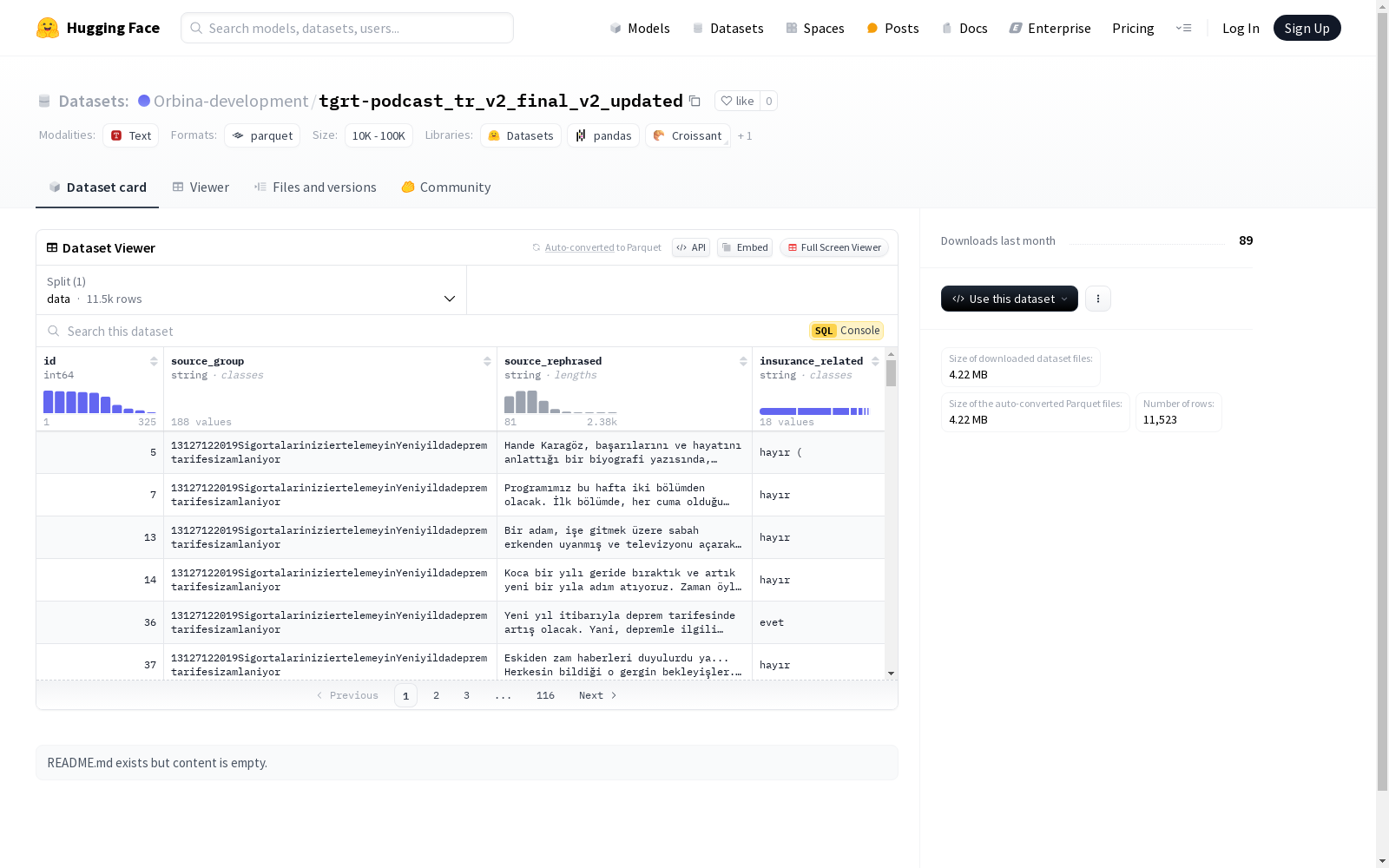Sort the id column
1389x868 pixels.
pyautogui.click(x=154, y=361)
